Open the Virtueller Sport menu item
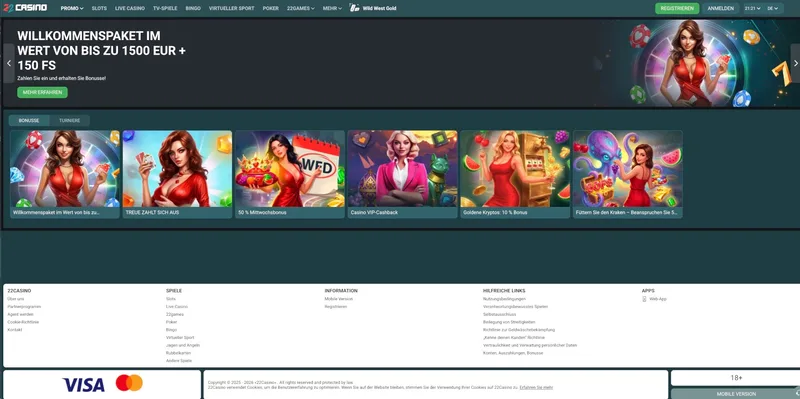The height and width of the screenshot is (399, 800). (232, 8)
